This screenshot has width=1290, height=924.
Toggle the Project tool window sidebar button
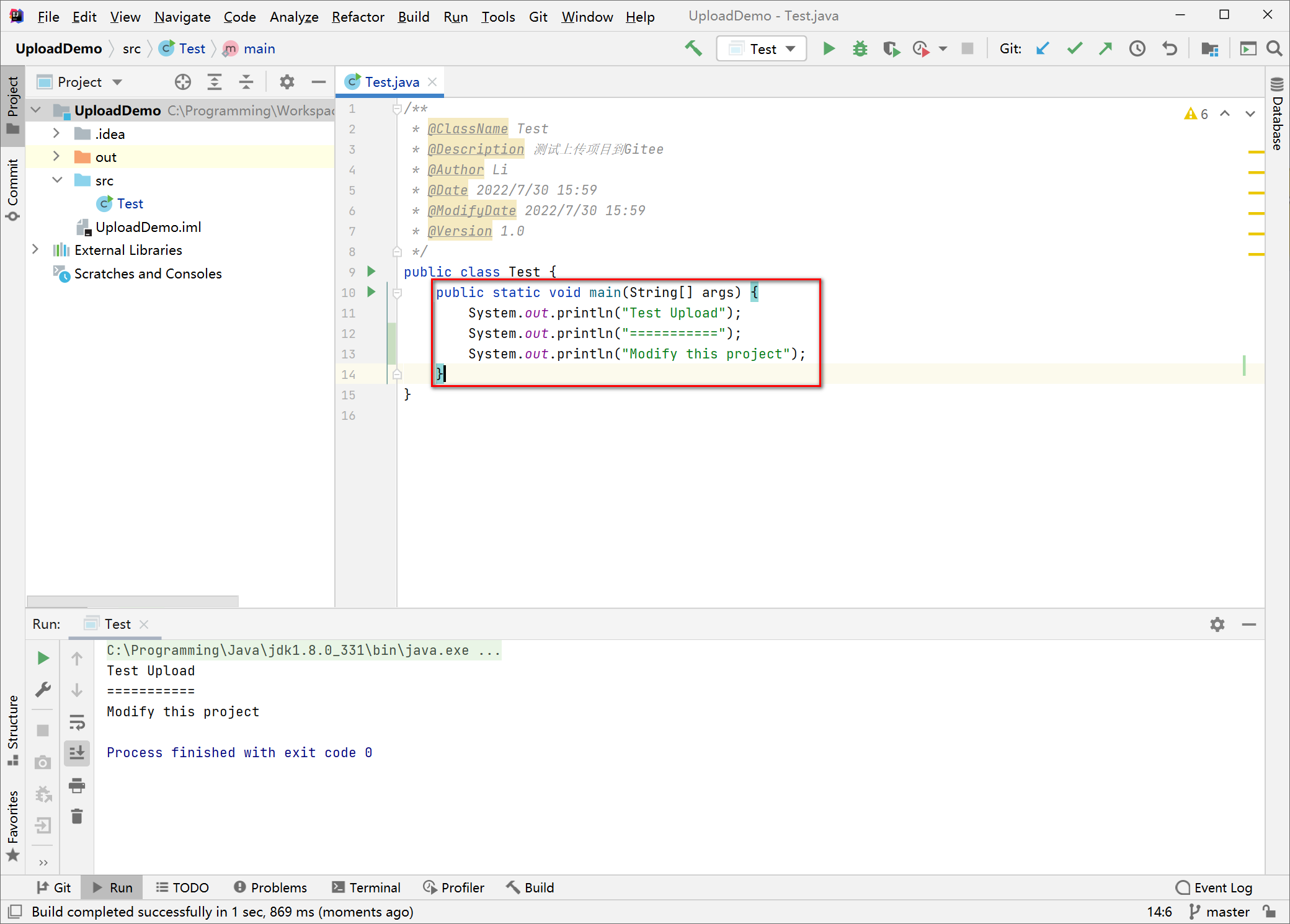point(12,105)
